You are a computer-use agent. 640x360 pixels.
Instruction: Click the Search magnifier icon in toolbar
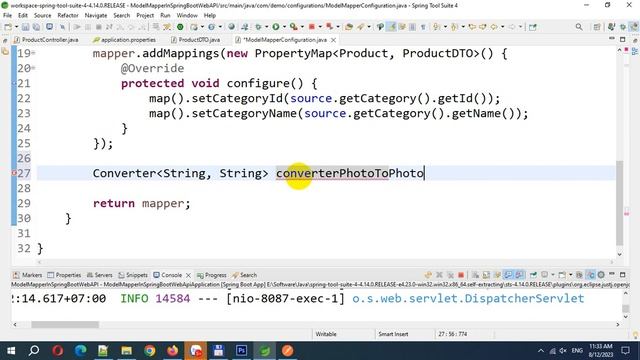[x=579, y=27]
